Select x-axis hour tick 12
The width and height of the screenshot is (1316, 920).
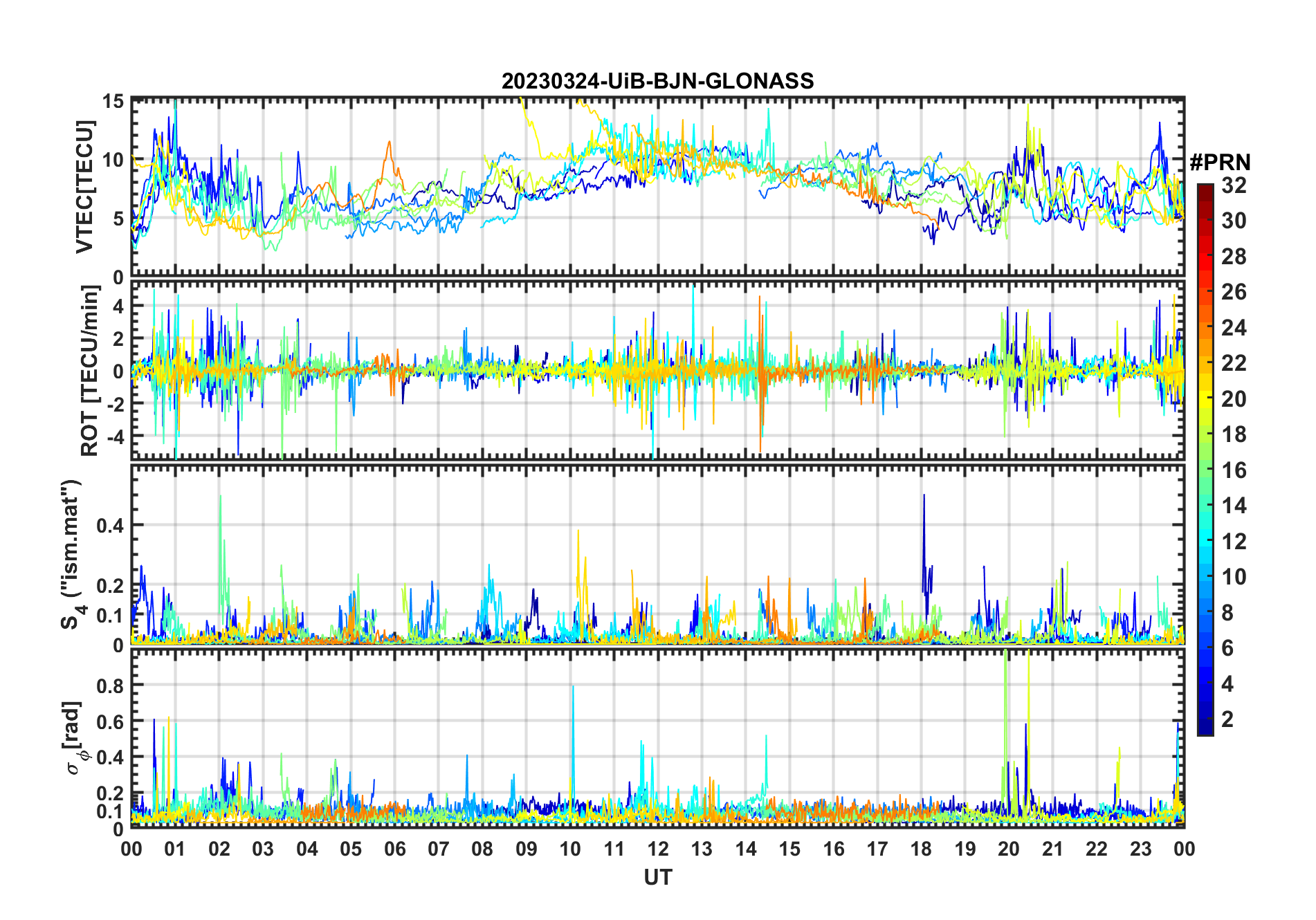(658, 849)
